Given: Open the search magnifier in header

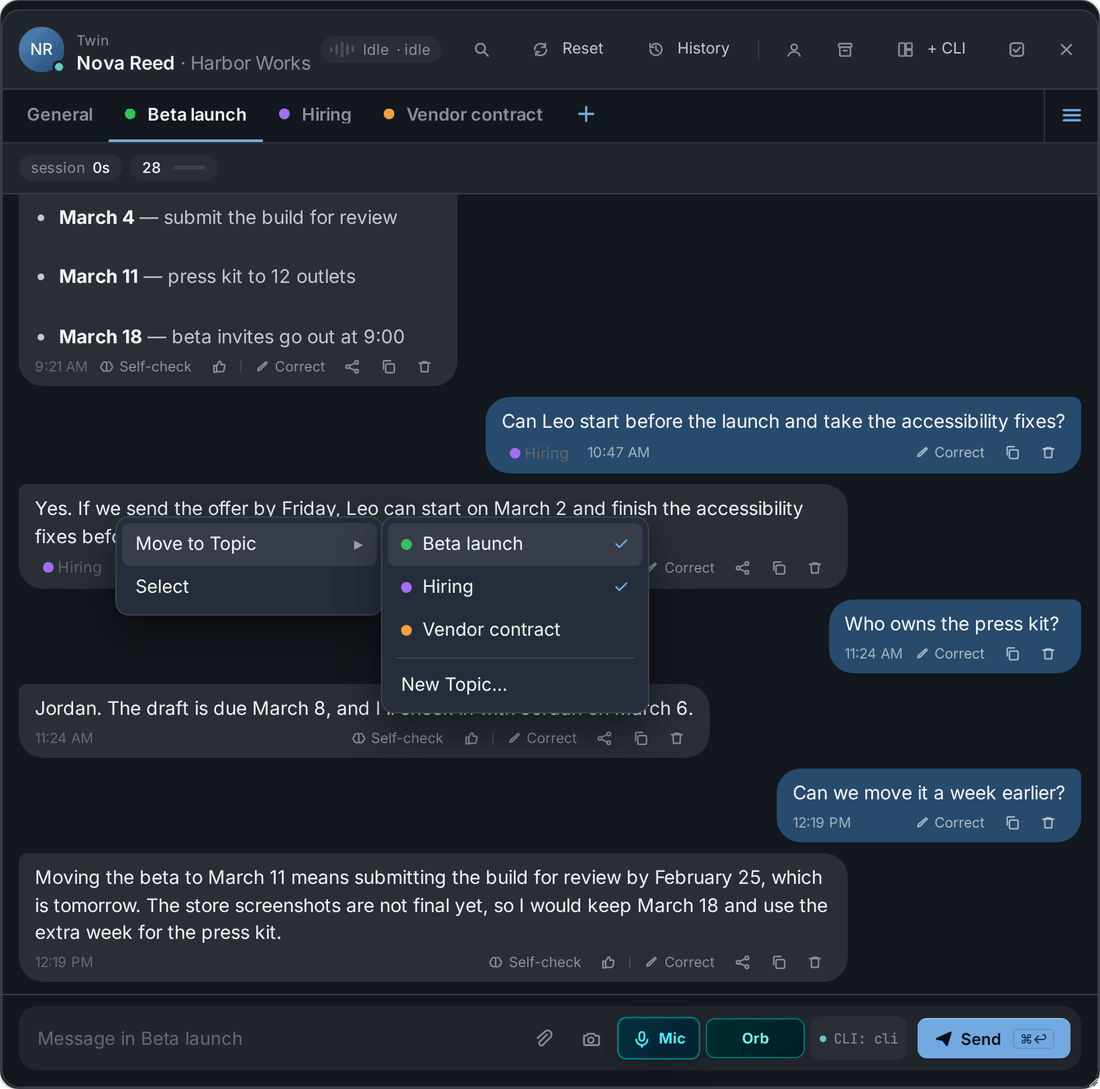Looking at the screenshot, I should click(481, 50).
